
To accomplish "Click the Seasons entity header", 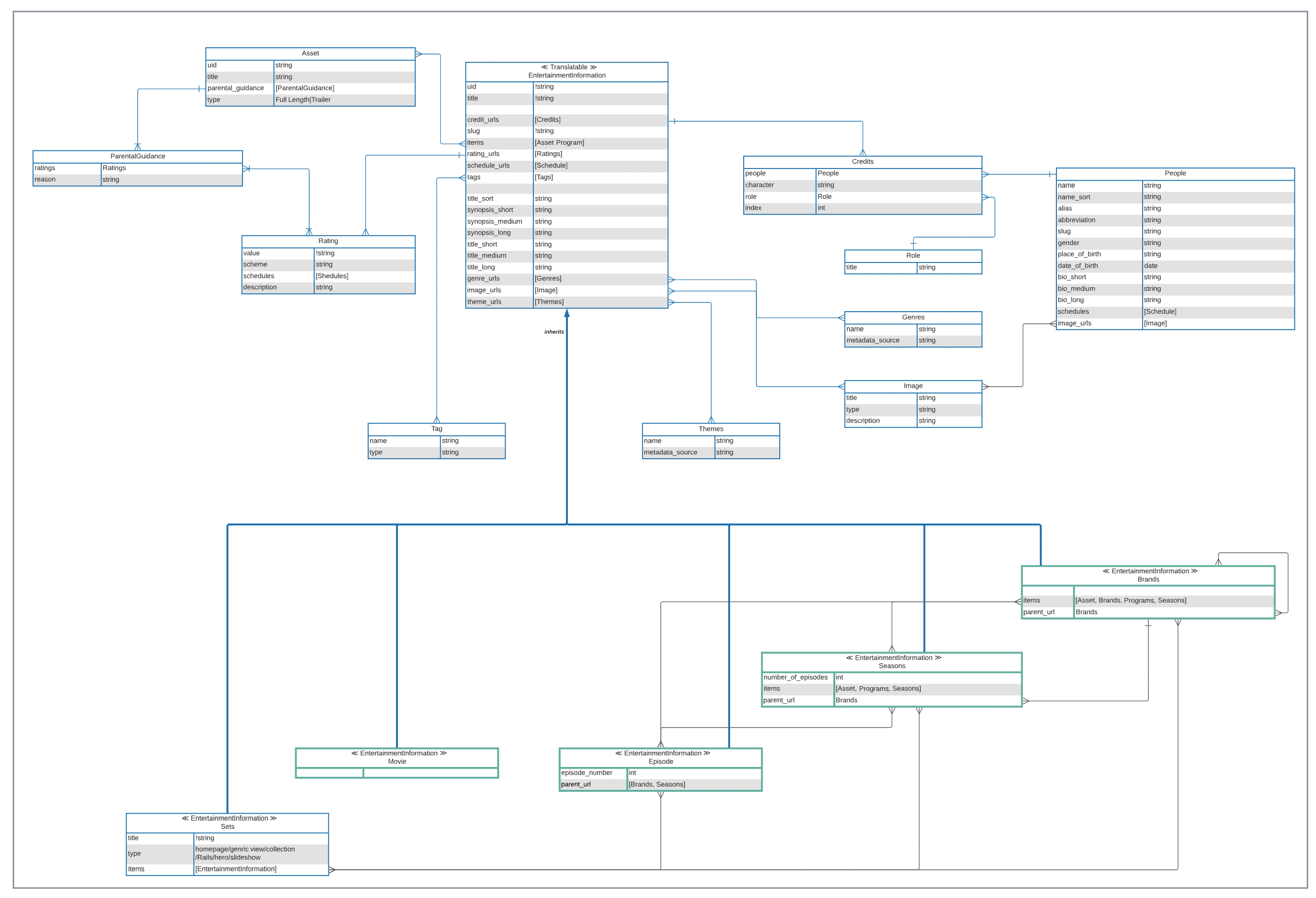I will coord(891,662).
